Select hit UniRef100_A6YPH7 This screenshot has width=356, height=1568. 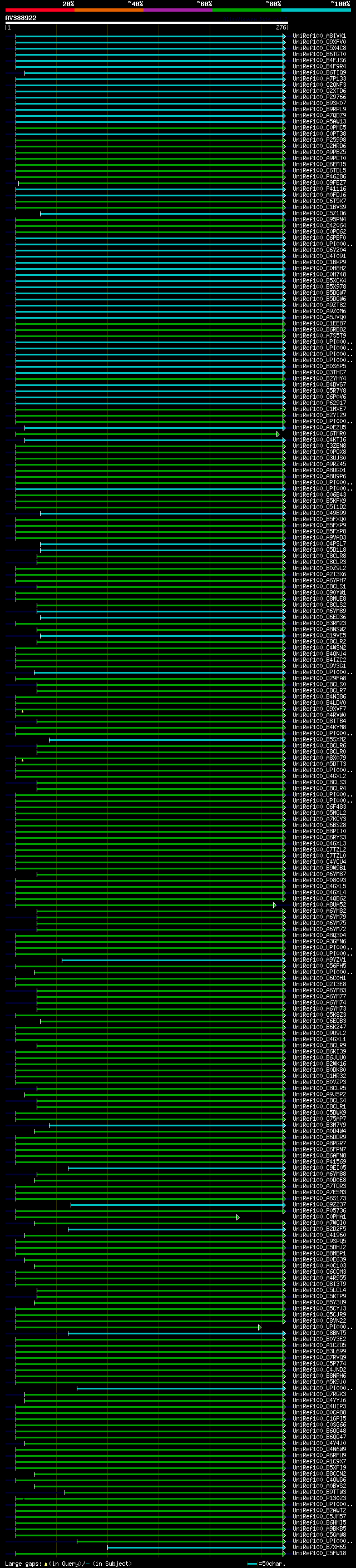319,581
